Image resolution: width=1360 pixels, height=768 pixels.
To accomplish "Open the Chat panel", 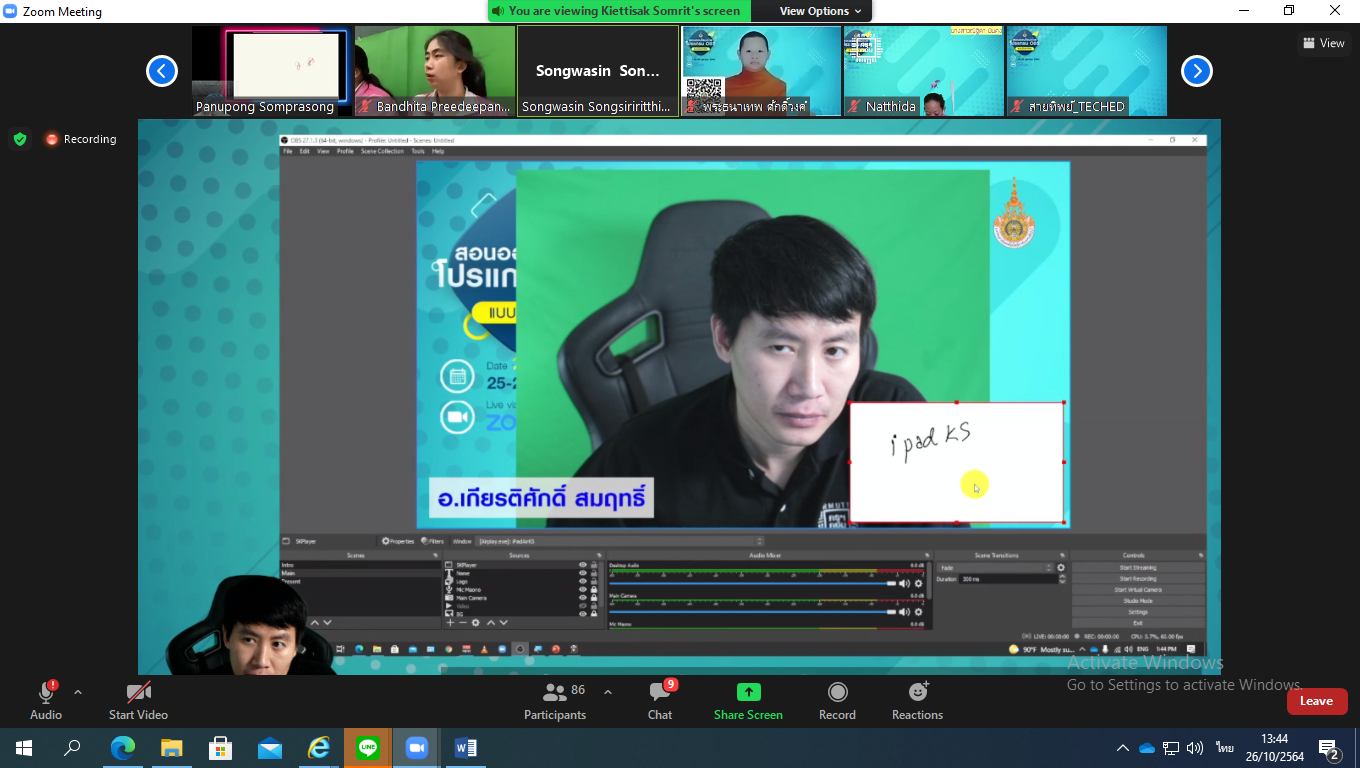I will point(660,700).
